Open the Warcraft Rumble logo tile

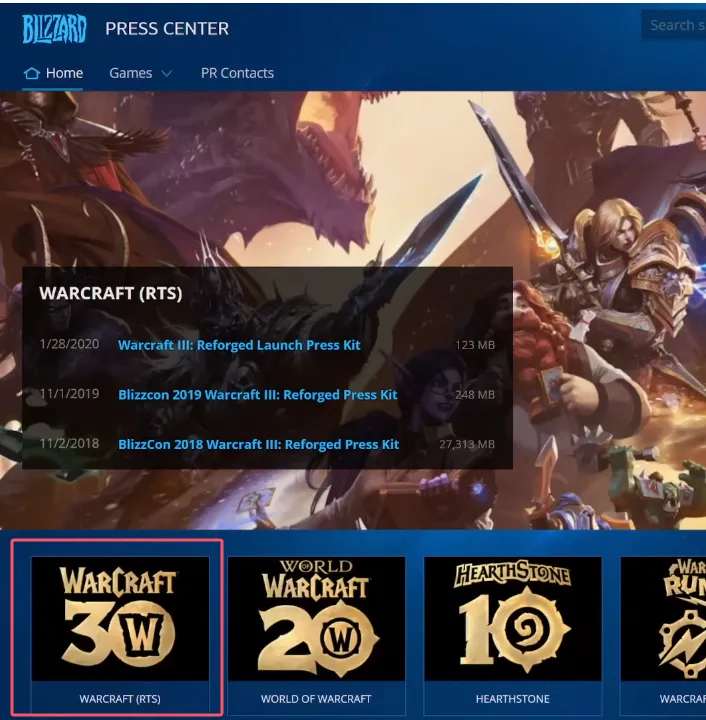coord(664,619)
